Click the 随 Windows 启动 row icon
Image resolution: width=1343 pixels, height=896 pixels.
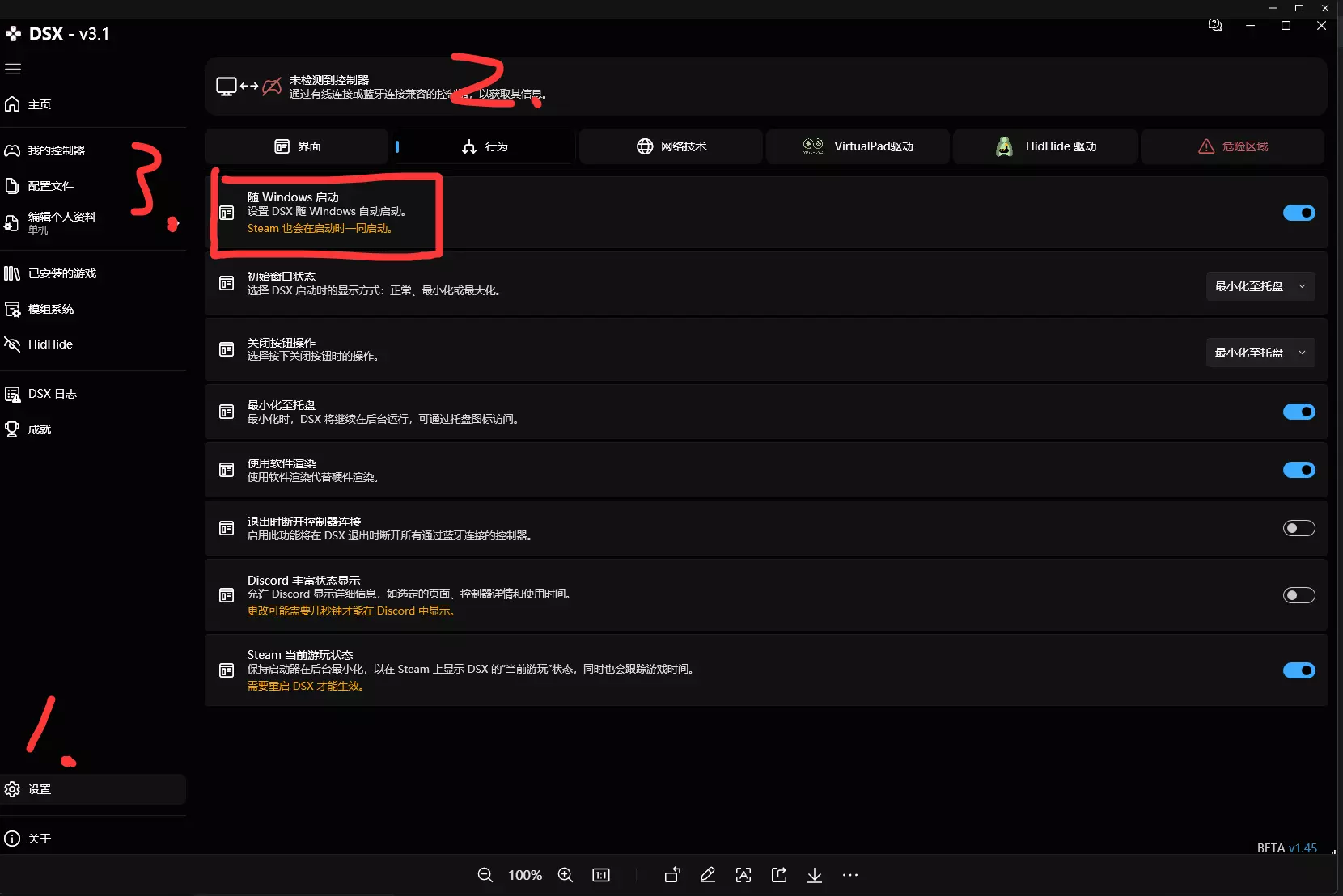(x=227, y=213)
